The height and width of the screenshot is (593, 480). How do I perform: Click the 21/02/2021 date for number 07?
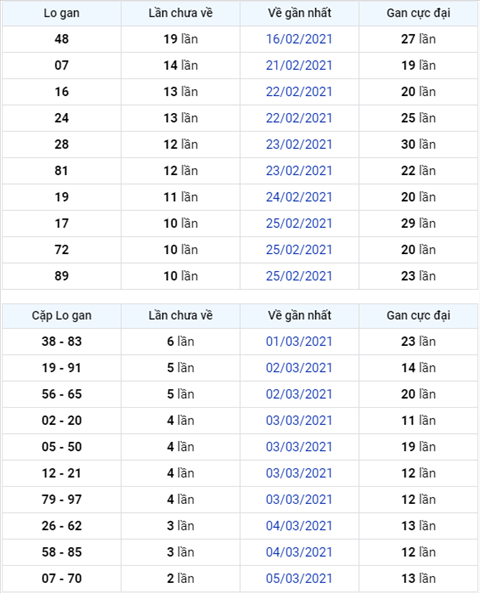[x=299, y=65]
